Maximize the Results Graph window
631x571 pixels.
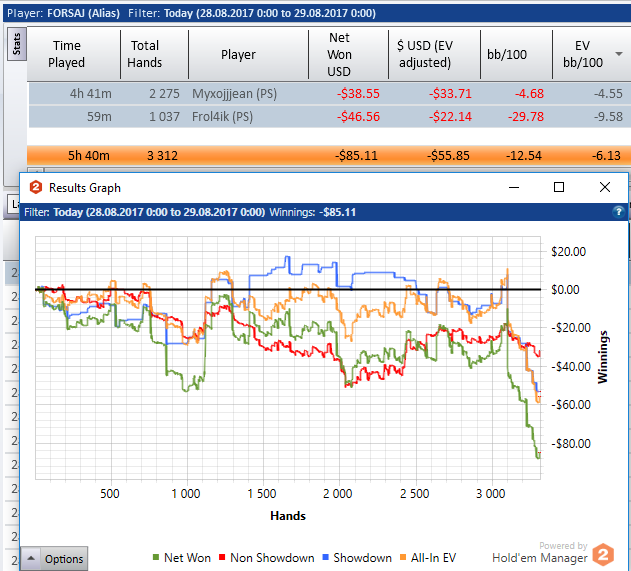pos(559,188)
